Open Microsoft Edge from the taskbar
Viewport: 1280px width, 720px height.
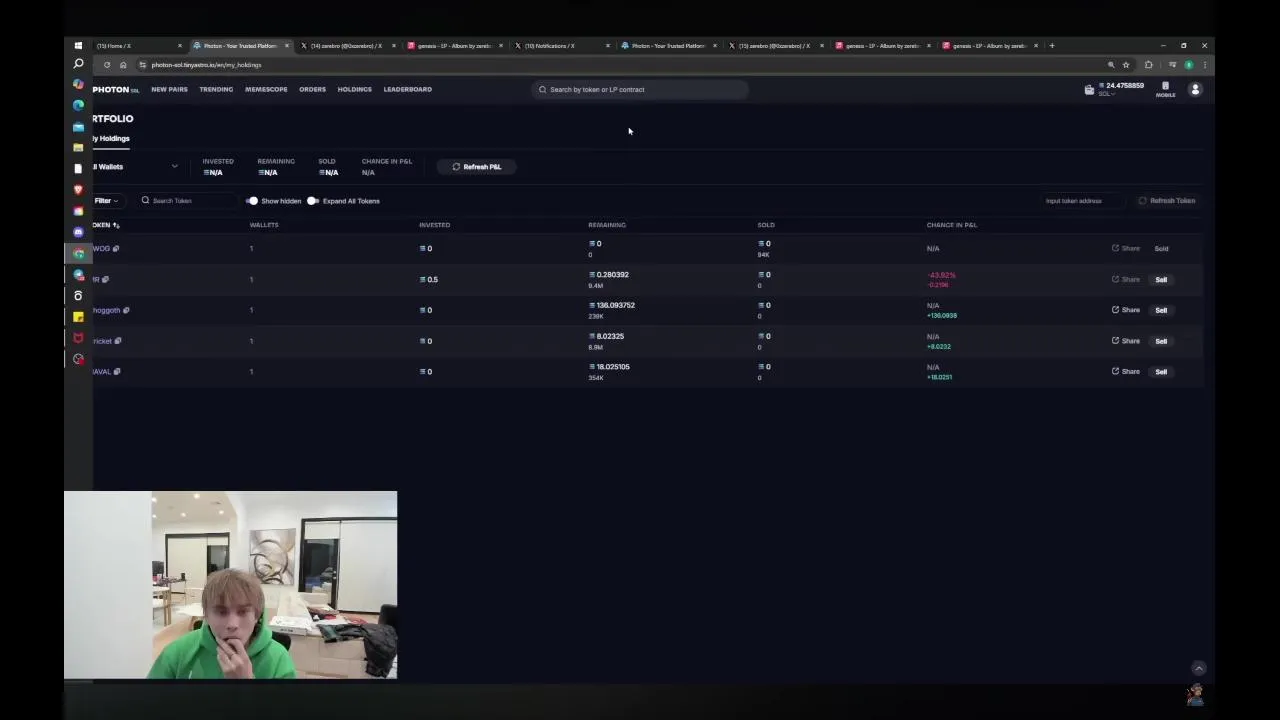pos(78,105)
